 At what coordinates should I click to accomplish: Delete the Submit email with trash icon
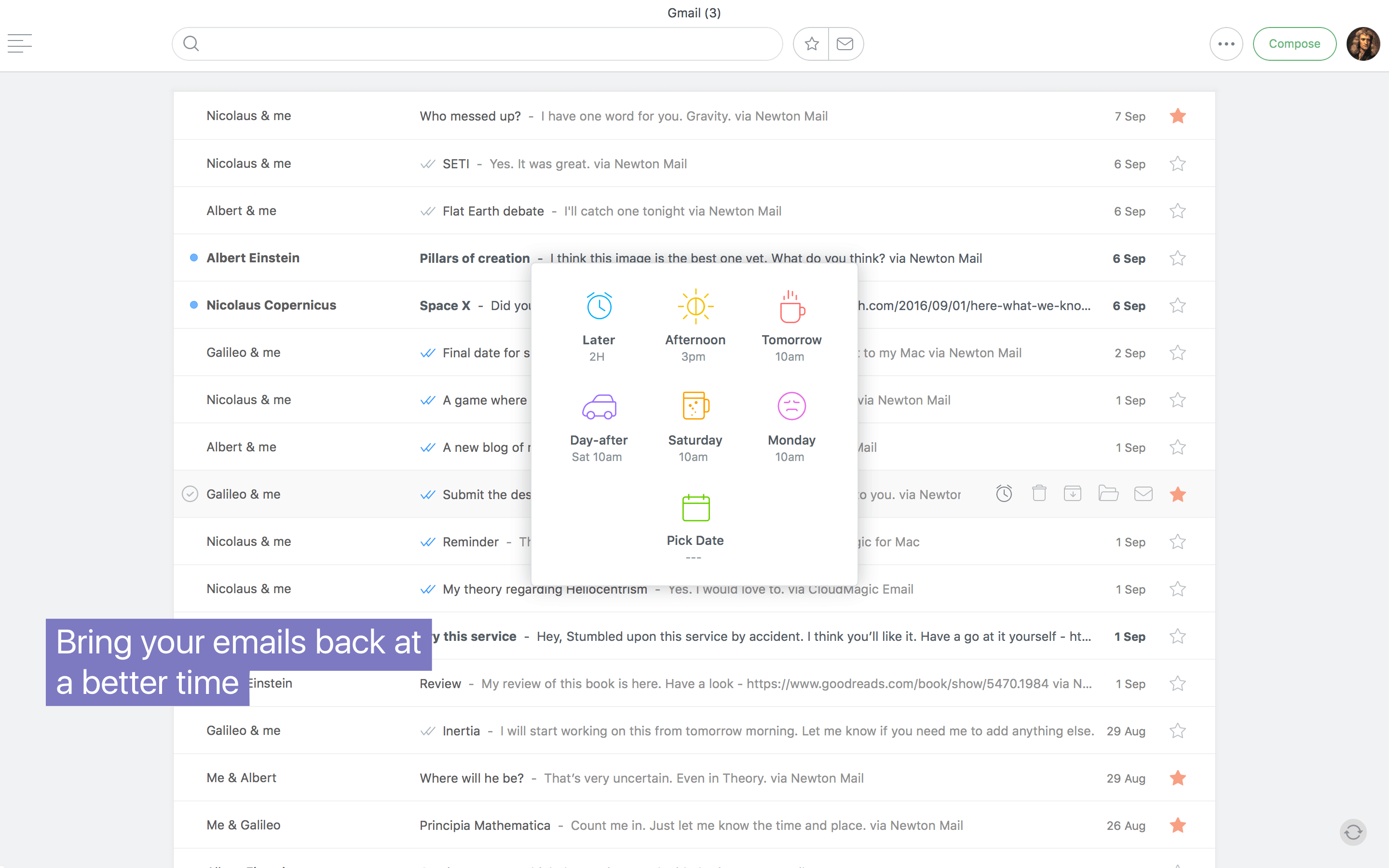tap(1039, 494)
